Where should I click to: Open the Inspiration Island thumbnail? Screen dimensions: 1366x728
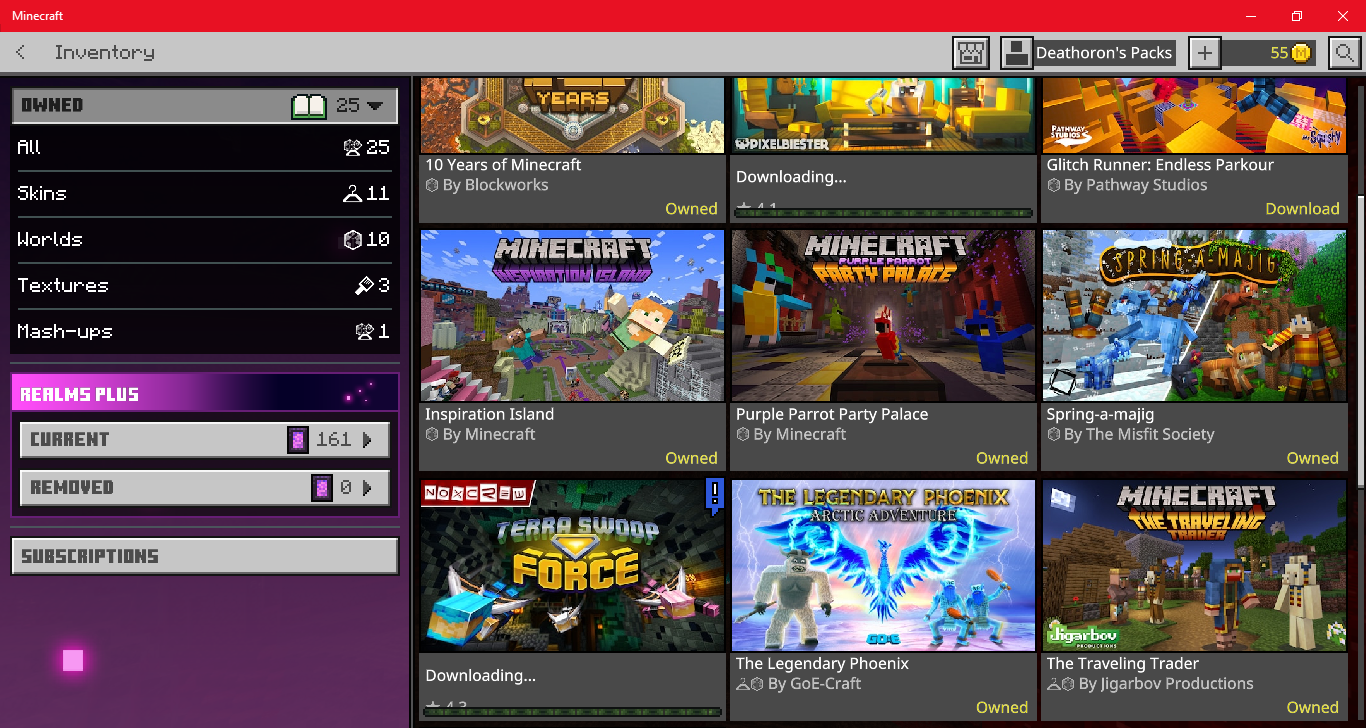pos(572,316)
